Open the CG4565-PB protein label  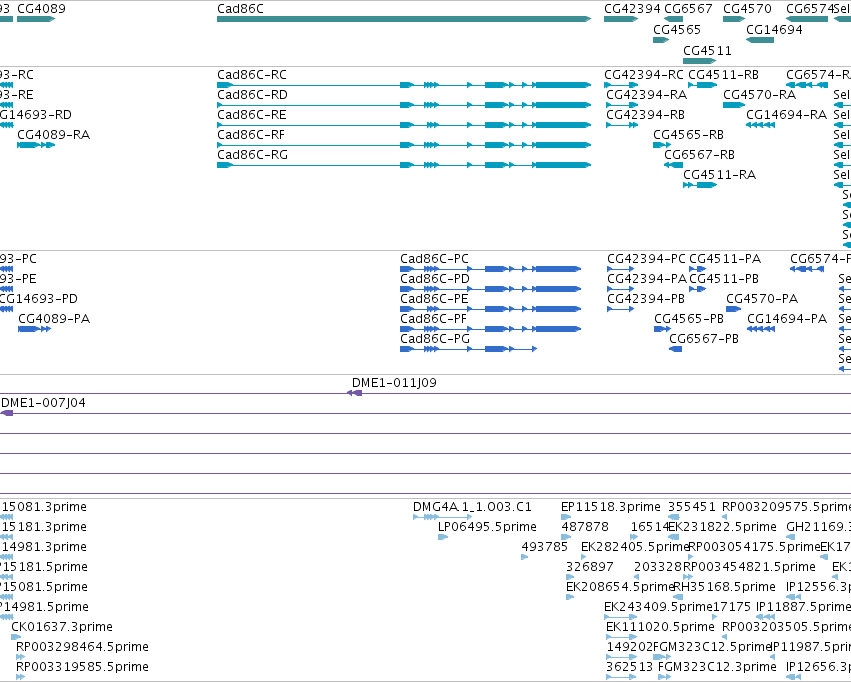click(x=689, y=320)
